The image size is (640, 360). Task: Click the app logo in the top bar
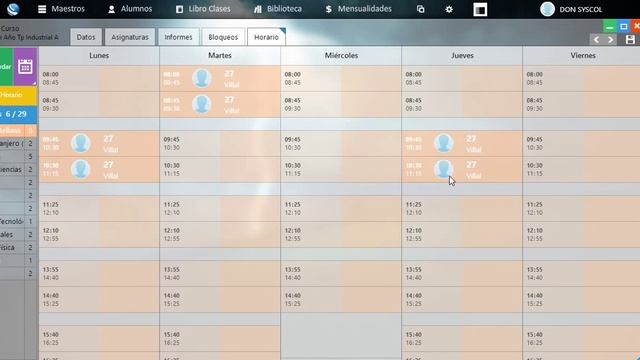(13, 9)
